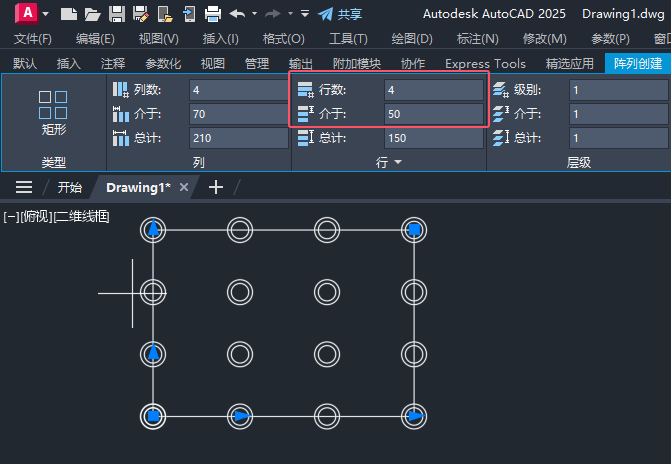Click the 矩形 array type button
Image resolution: width=671 pixels, height=464 pixels.
click(53, 113)
